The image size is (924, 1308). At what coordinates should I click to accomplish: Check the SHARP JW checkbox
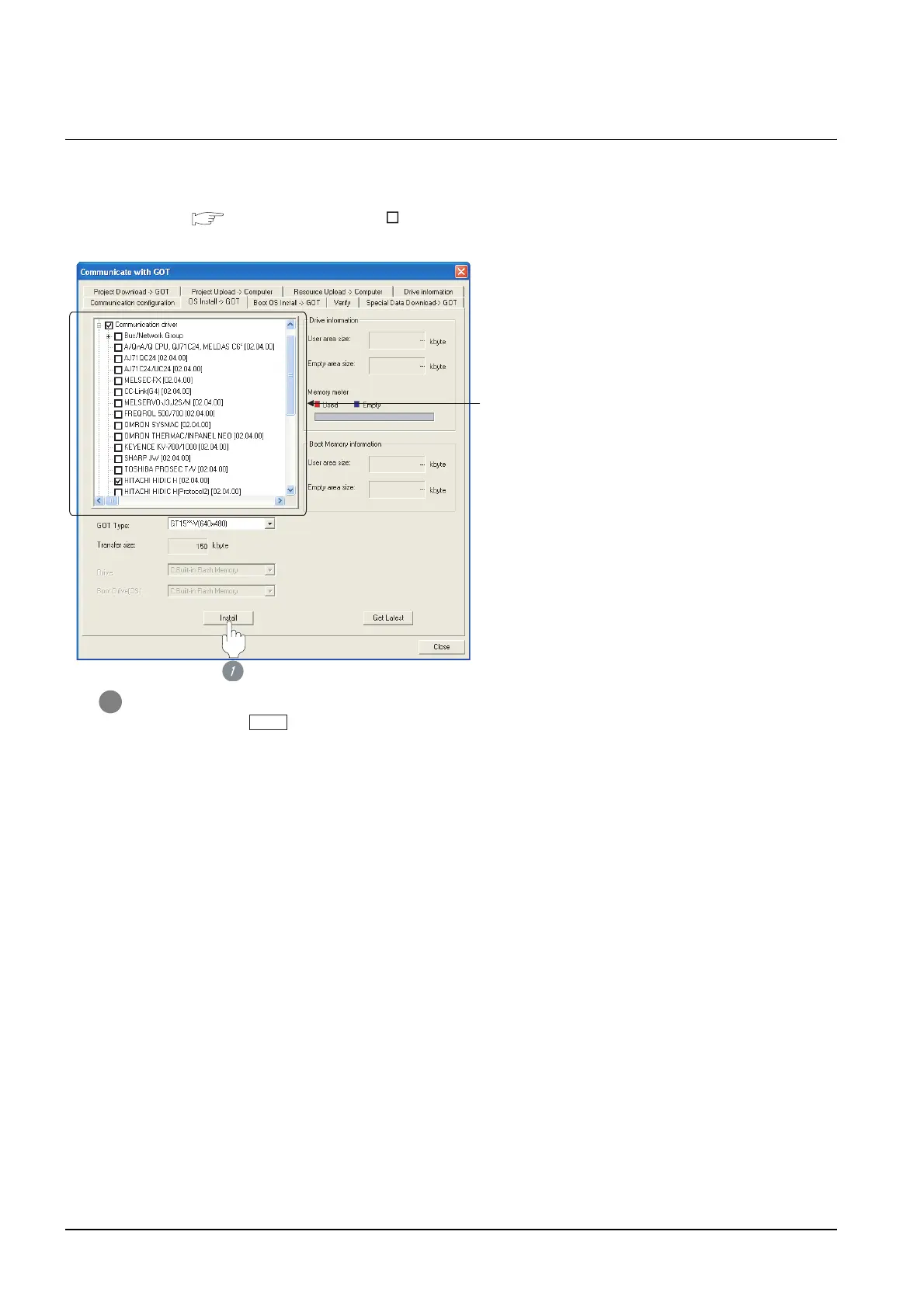click(x=119, y=459)
